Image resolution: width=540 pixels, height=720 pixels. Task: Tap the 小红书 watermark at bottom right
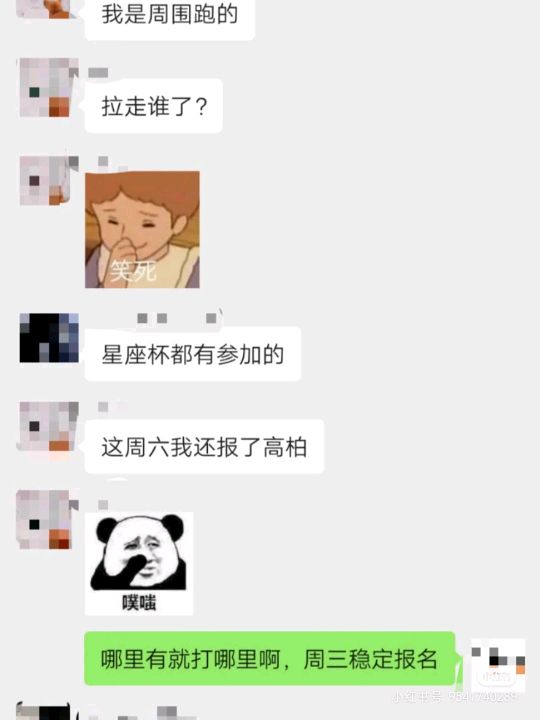click(456, 698)
